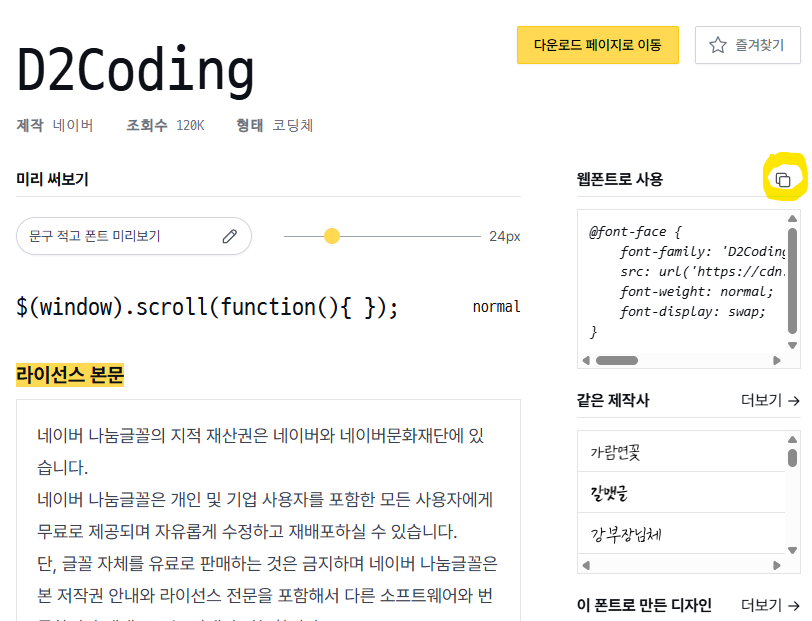Viewport: 812px width, 621px height.
Task: Click the 미리 써보기 heading
Action: (52, 179)
